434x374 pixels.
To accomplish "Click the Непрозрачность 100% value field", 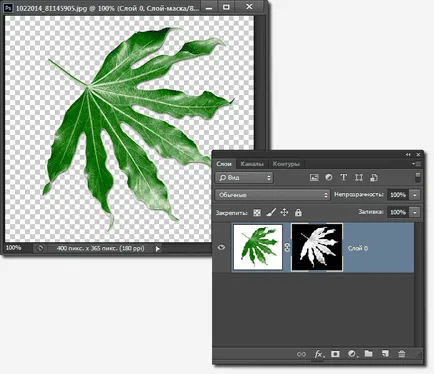I will [398, 195].
